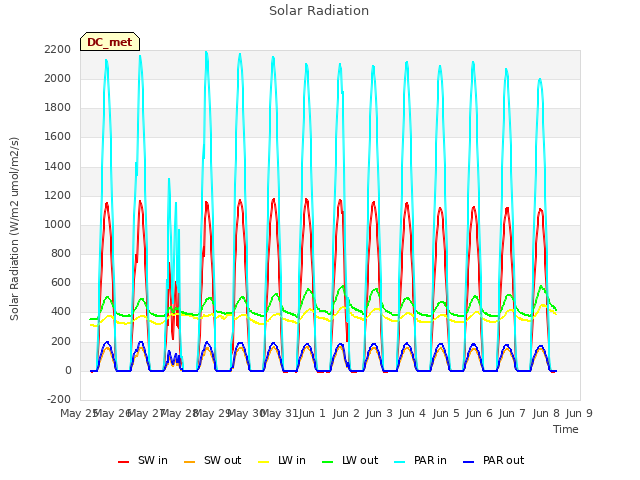Click the red SW in legend swatch
640x480 pixels.
123,461
